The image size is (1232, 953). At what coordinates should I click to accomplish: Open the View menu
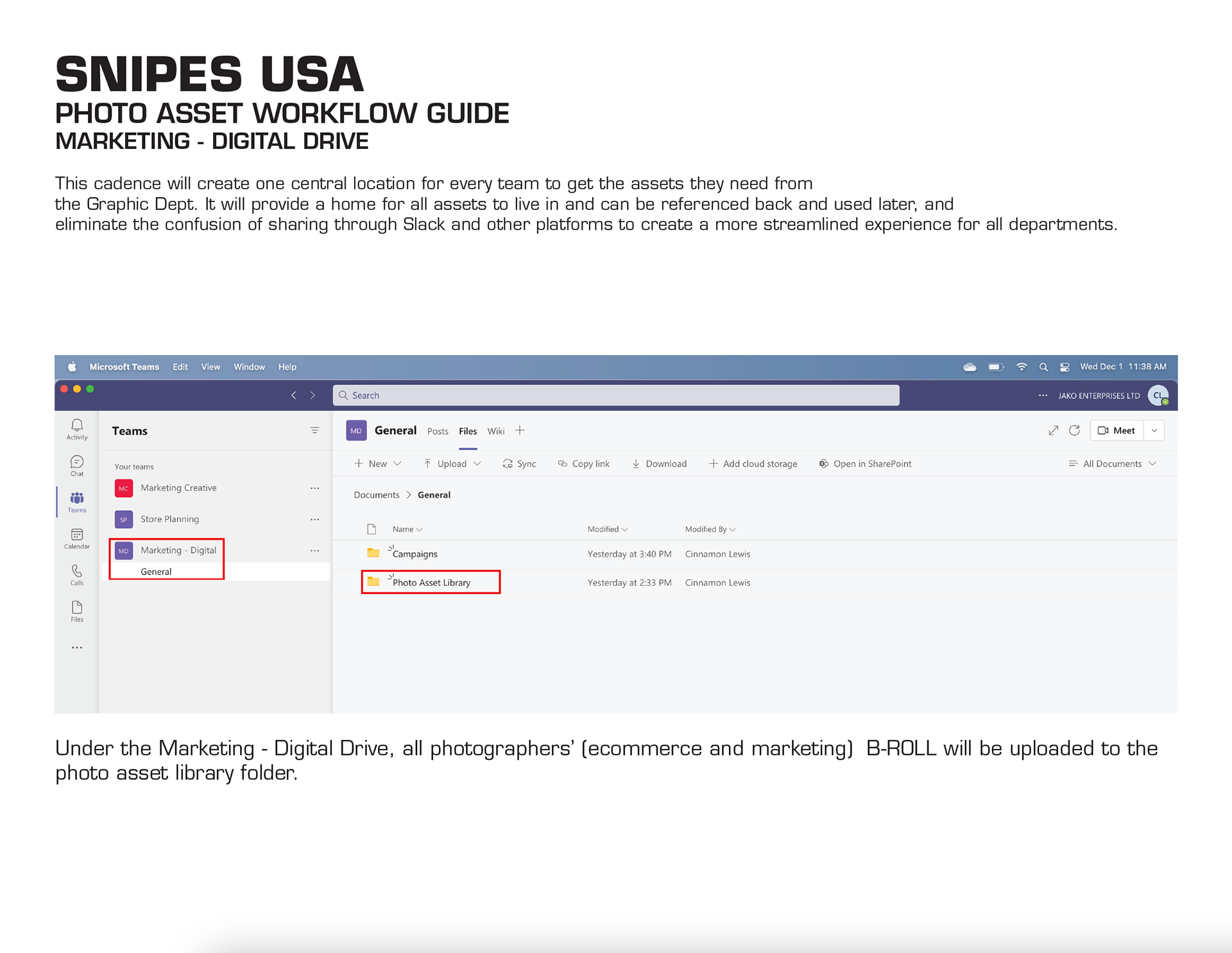tap(210, 367)
